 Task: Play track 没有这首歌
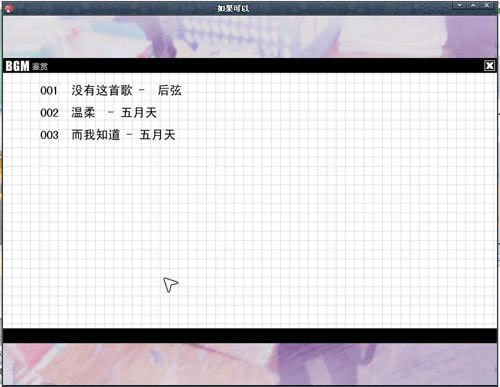click(102, 90)
